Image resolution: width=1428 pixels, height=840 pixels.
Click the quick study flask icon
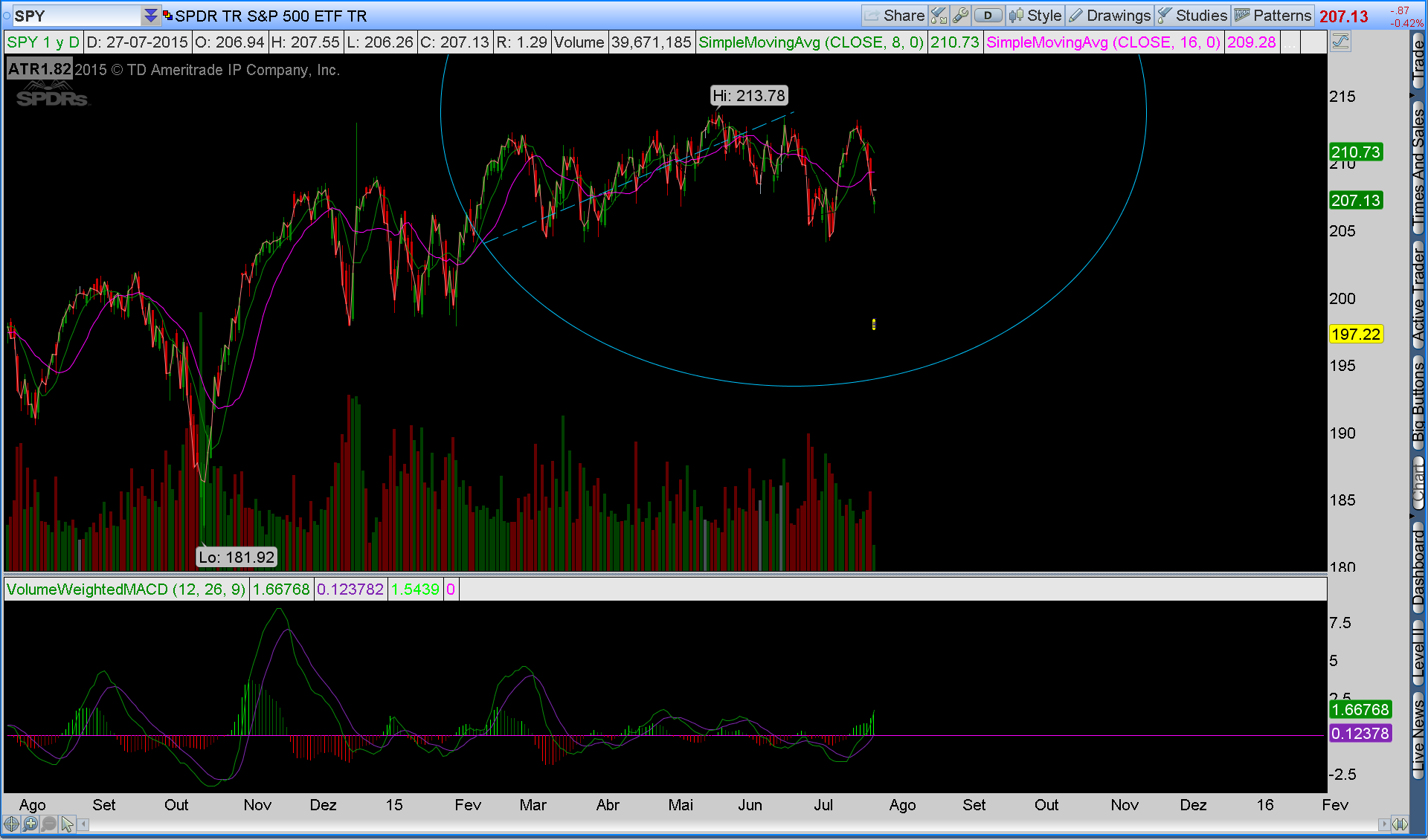pyautogui.click(x=939, y=16)
